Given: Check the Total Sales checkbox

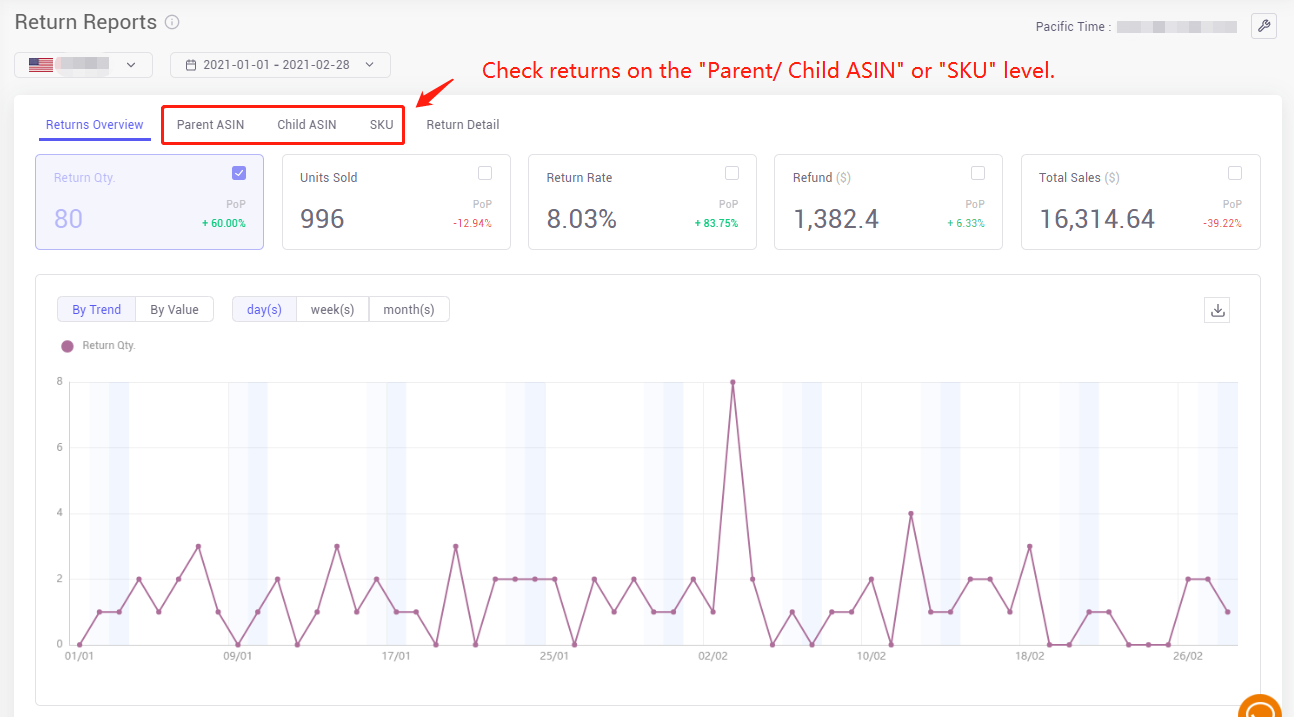Looking at the screenshot, I should pyautogui.click(x=1235, y=172).
